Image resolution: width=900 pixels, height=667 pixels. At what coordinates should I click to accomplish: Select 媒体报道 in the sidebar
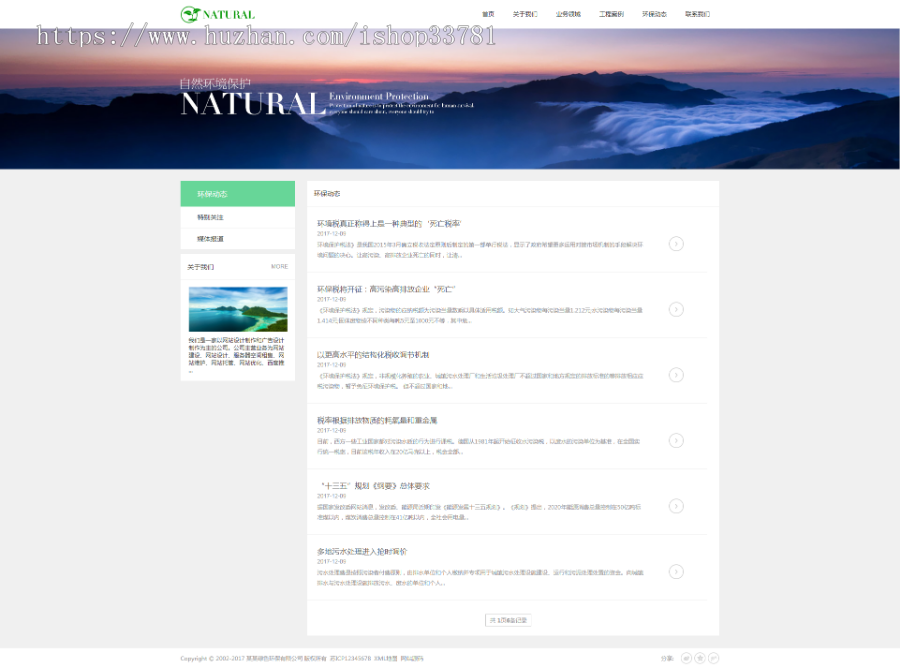point(237,239)
